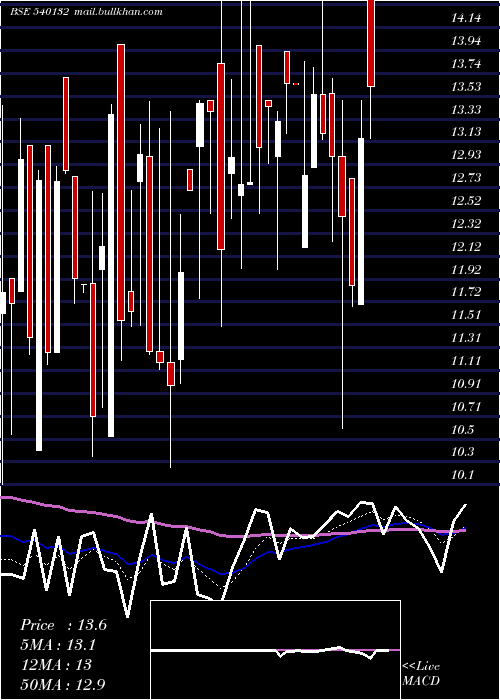Click the 5MA : 13.1 readout
The image size is (500, 700).
pos(58,645)
